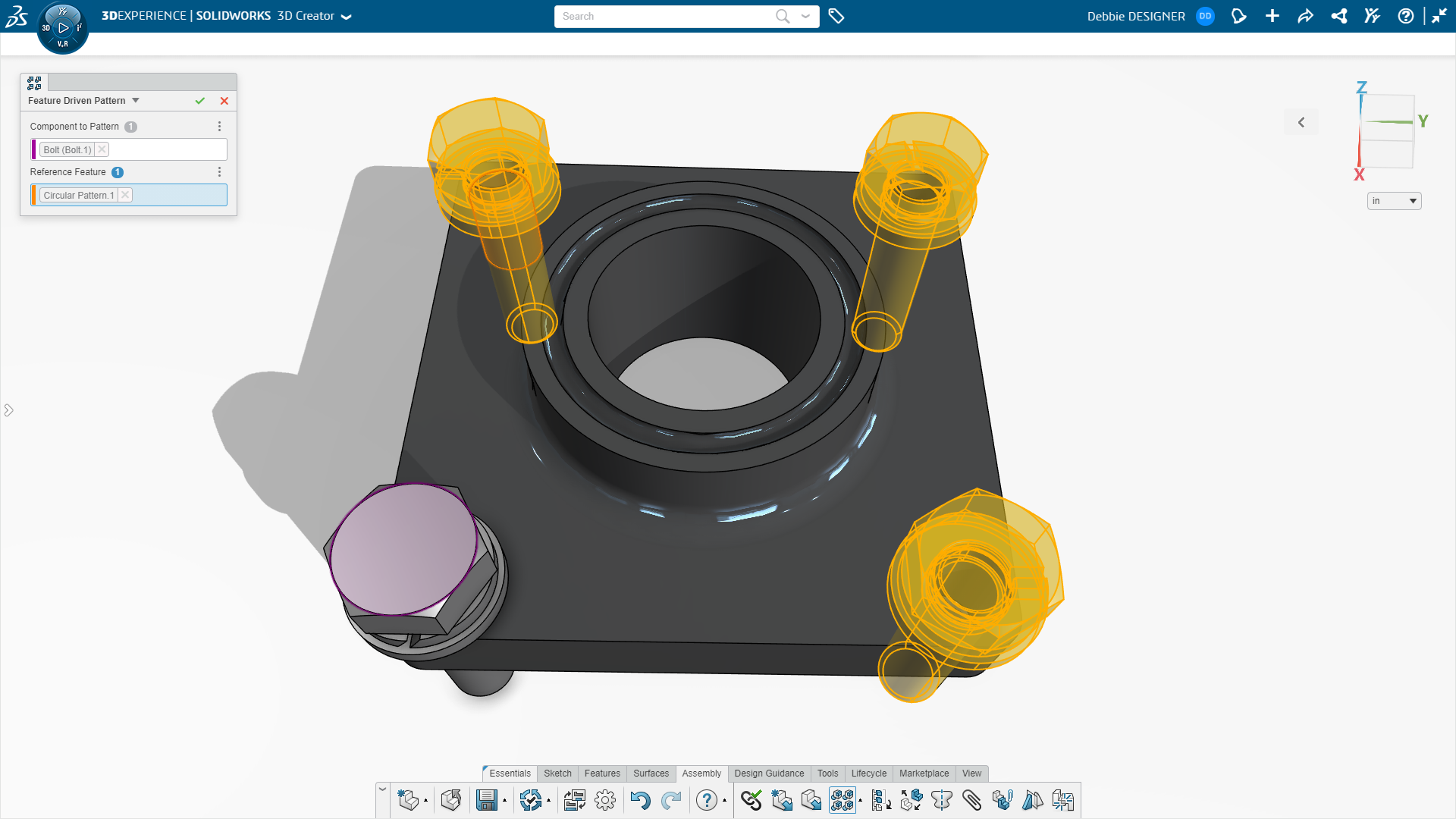
Task: Expand the 3D Creator app dropdown
Action: (x=347, y=17)
